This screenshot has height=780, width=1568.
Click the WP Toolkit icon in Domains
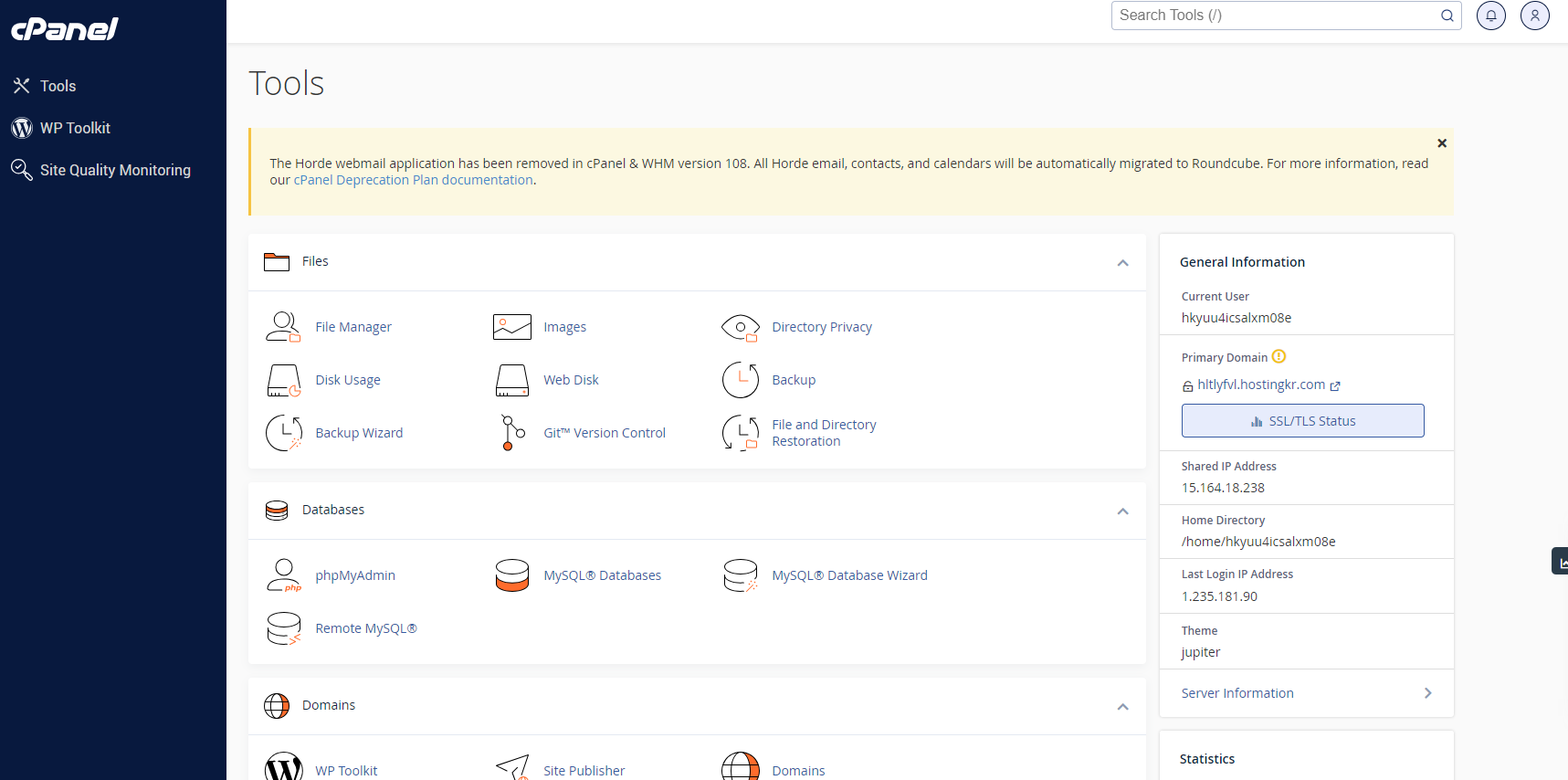click(x=283, y=767)
